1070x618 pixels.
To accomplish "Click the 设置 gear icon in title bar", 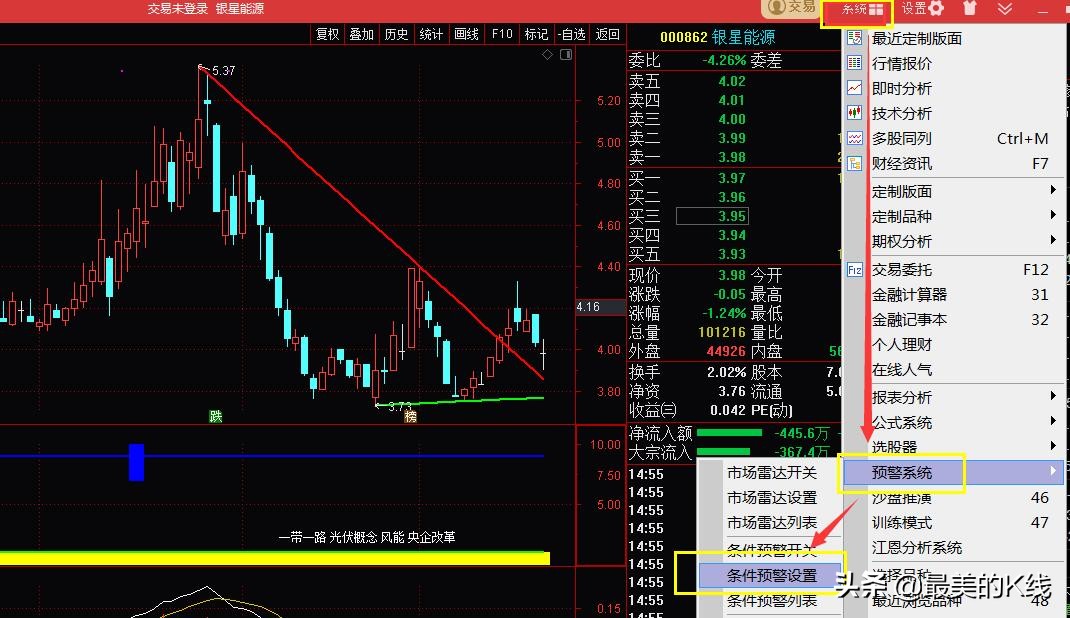I will [x=936, y=9].
